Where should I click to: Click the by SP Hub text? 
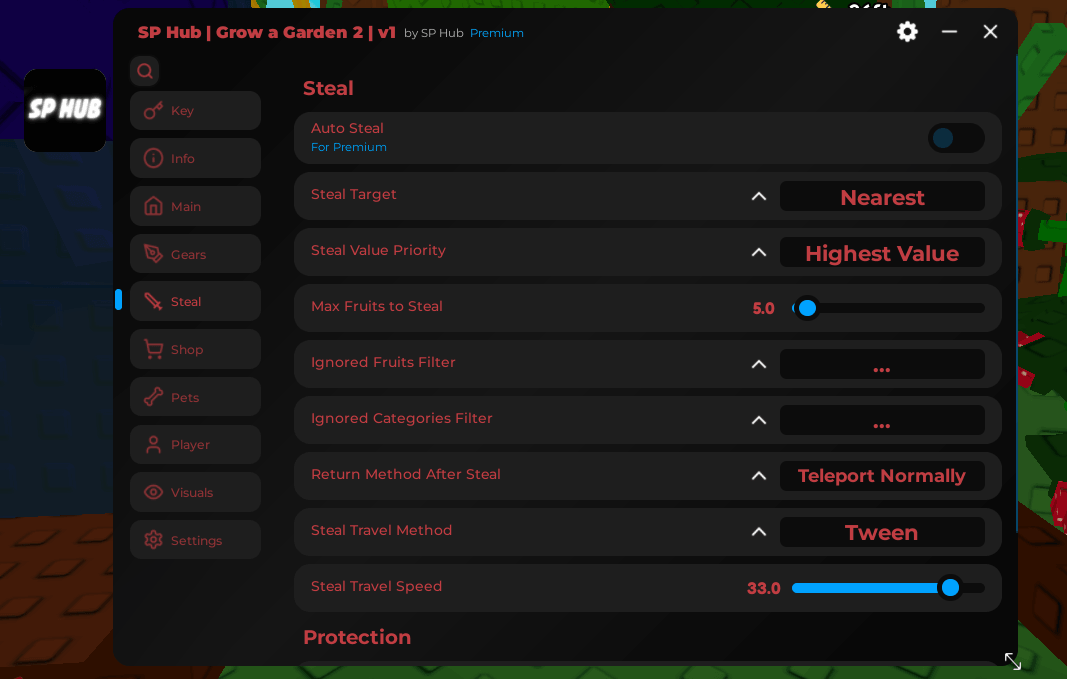click(433, 33)
